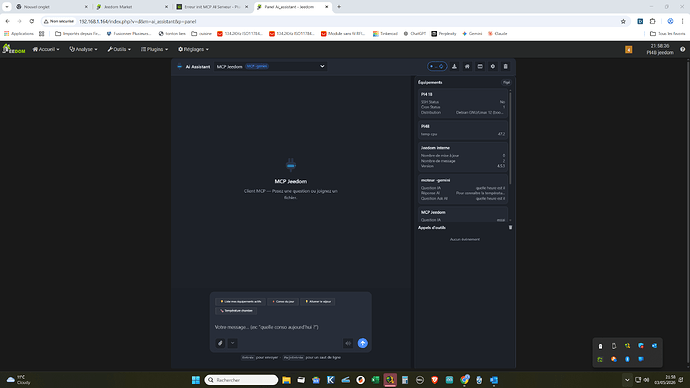Switch to the Nouvel onglet tab
Image resolution: width=690 pixels, height=388 pixels.
(51, 7)
